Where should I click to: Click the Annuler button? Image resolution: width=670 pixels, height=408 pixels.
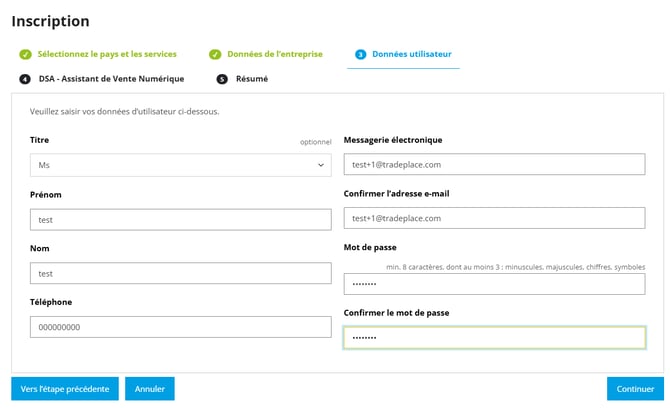150,388
